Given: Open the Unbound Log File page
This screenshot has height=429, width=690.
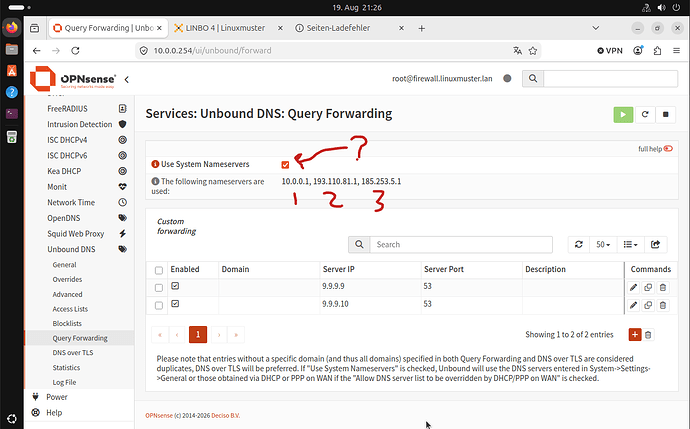Looking at the screenshot, I should [64, 382].
